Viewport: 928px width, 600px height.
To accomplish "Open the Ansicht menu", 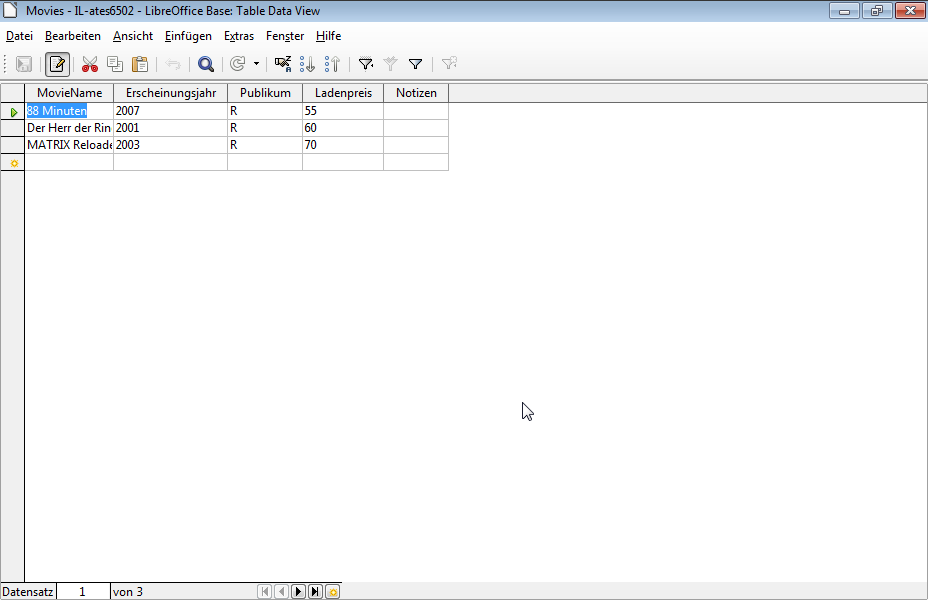I will point(133,36).
